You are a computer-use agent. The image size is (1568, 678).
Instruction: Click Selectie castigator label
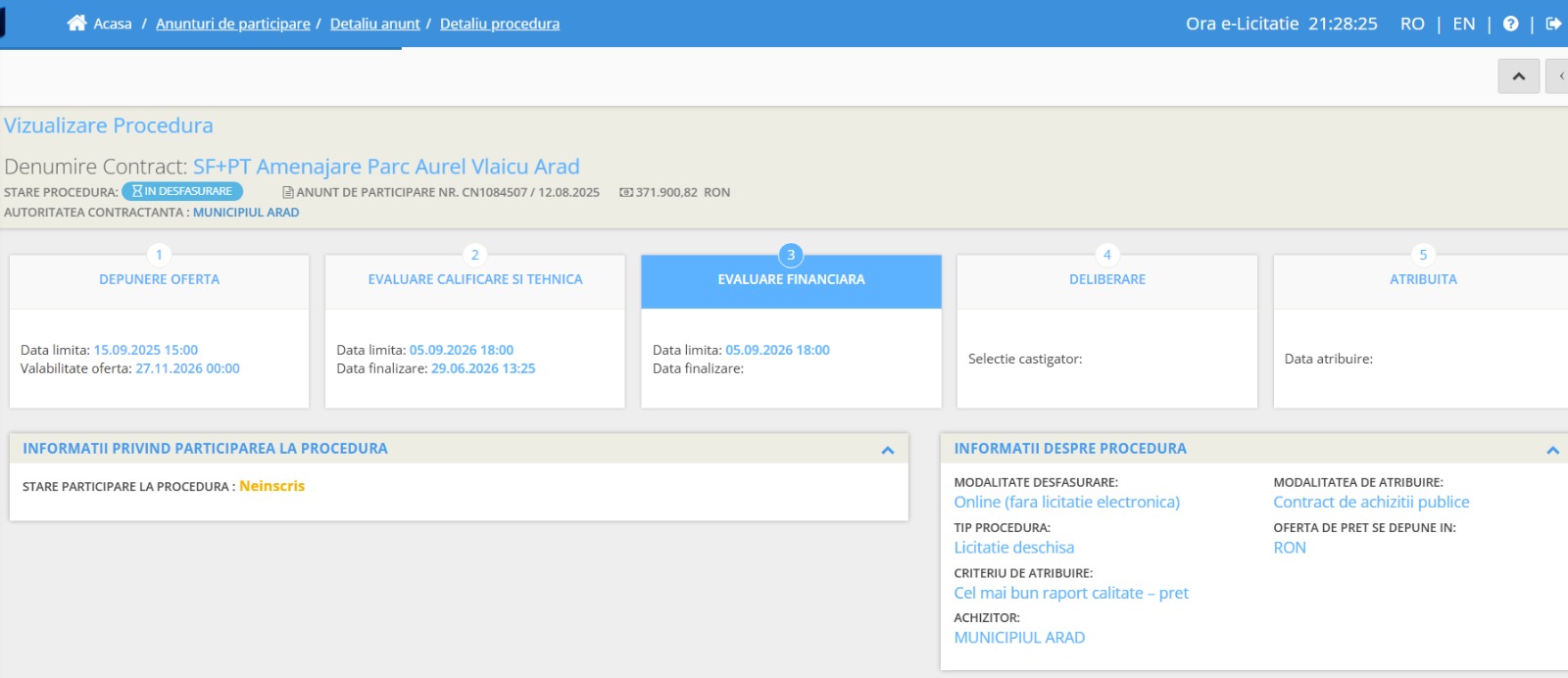click(x=1025, y=359)
